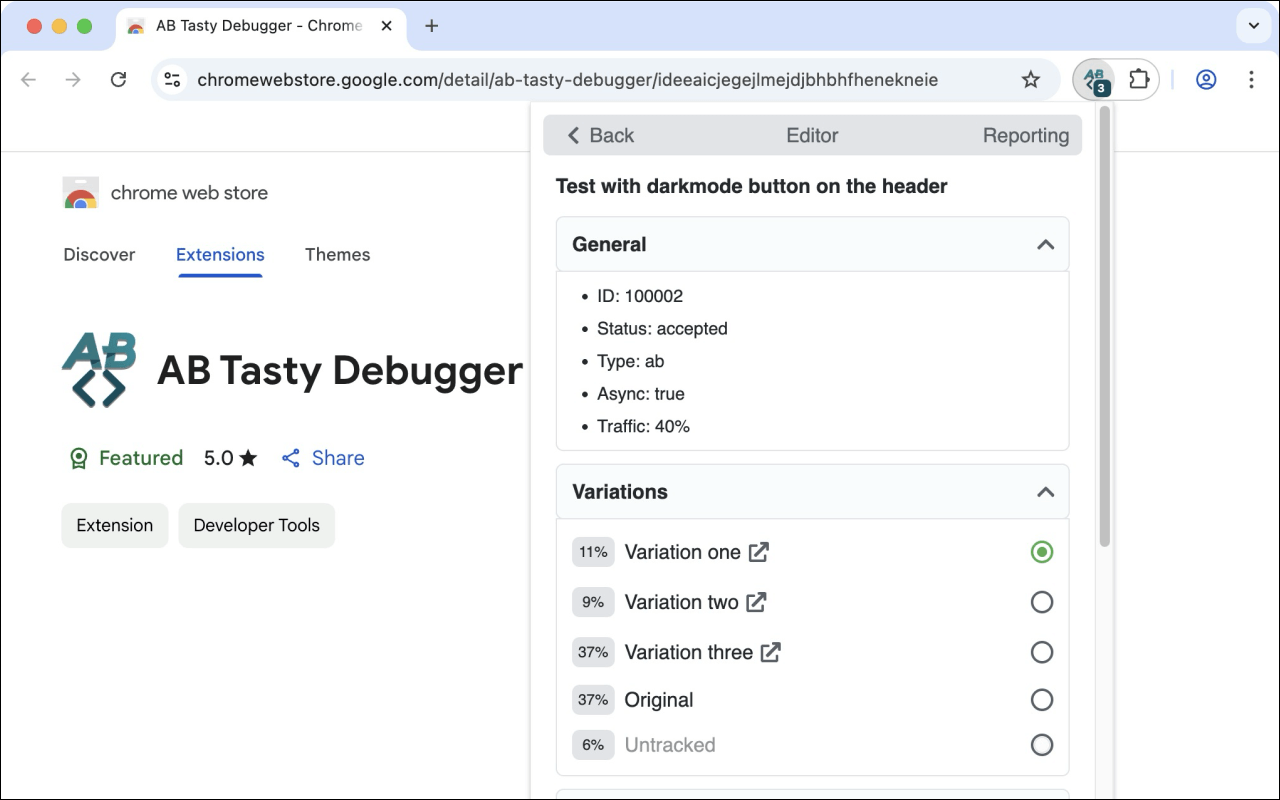Click the debugger panel scrollbar
1280x800 pixels.
[1105, 327]
